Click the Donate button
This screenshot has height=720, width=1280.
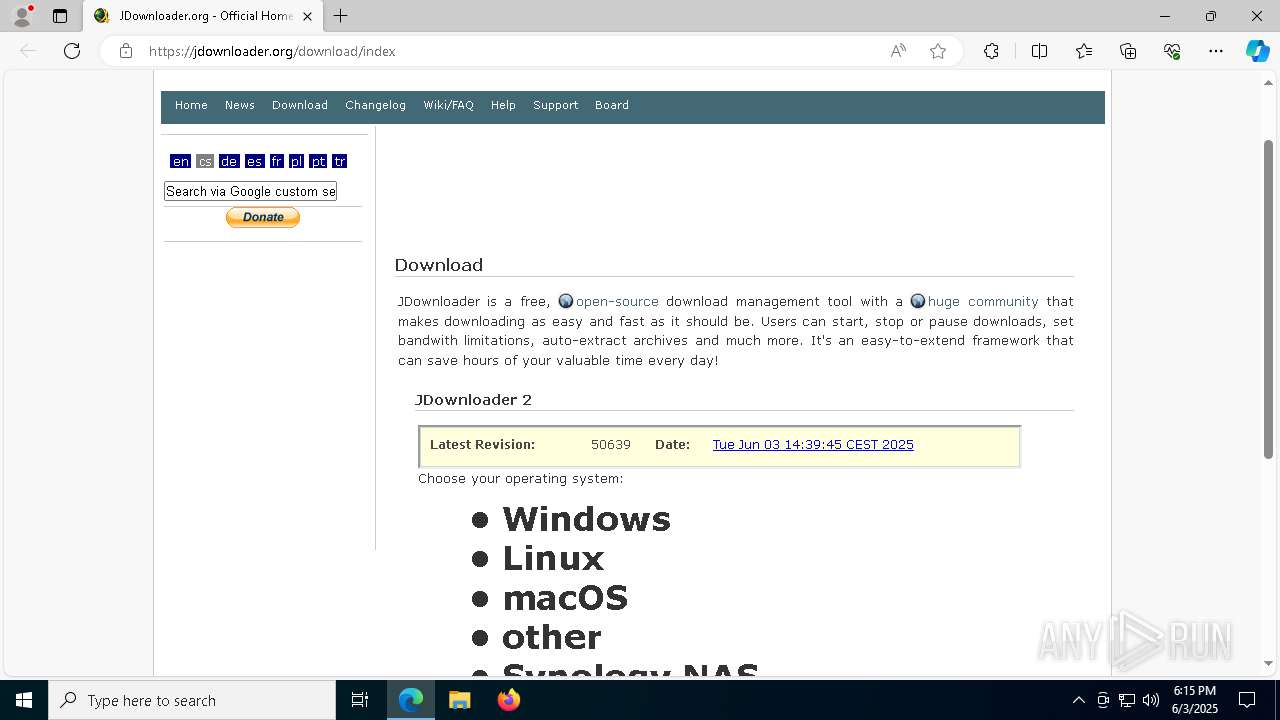[263, 217]
